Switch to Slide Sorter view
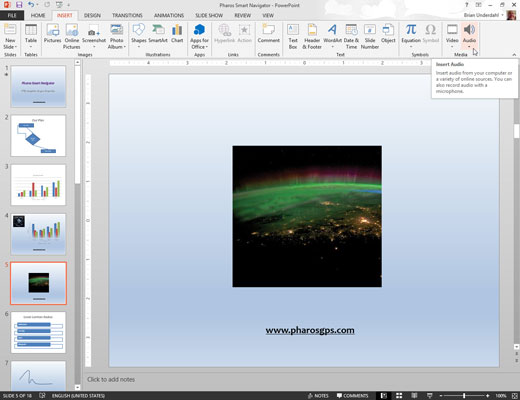Viewport: 520px width, 400px height. 399,396
